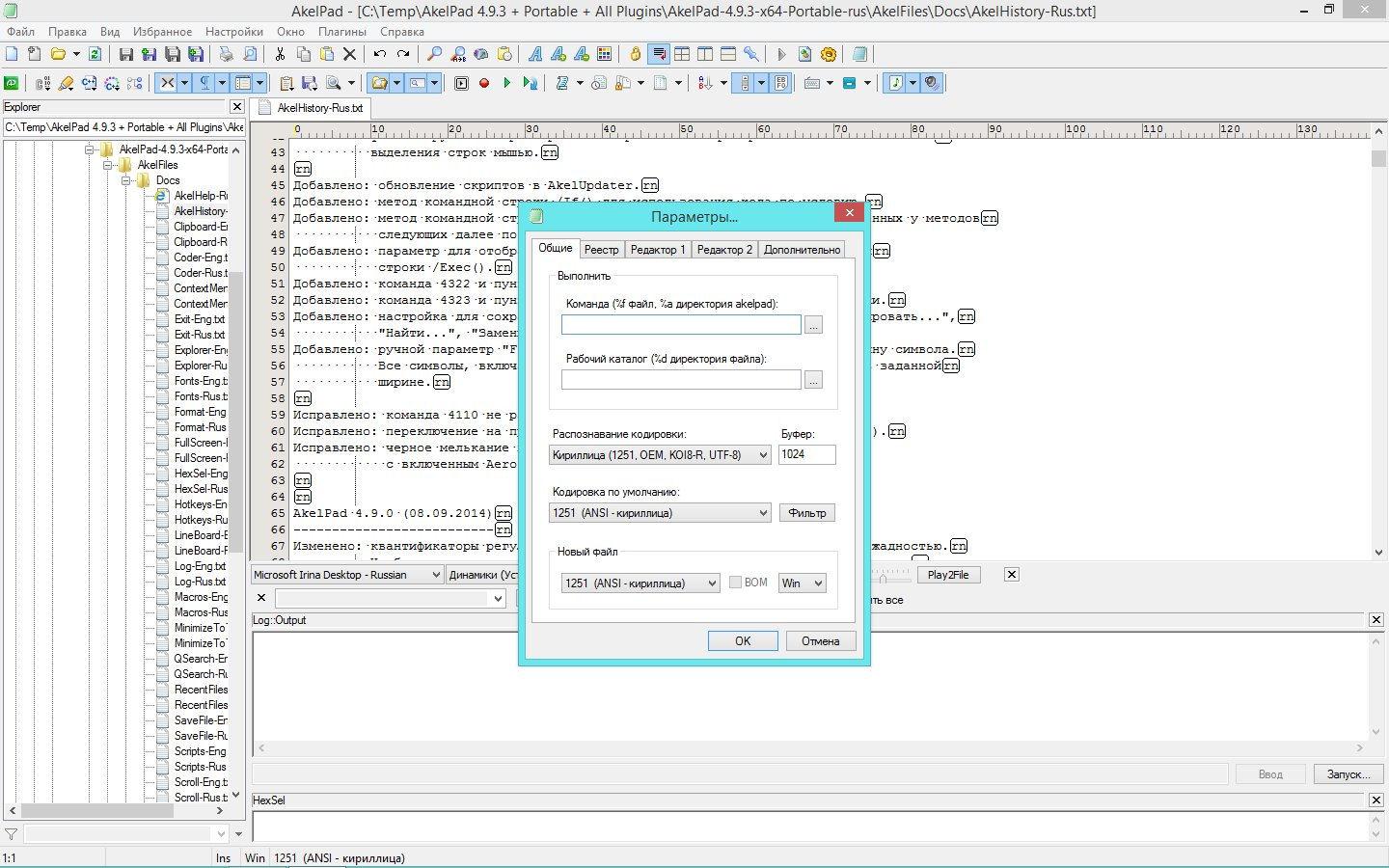
Task: Open the encoding detection dropdown
Action: [660, 455]
